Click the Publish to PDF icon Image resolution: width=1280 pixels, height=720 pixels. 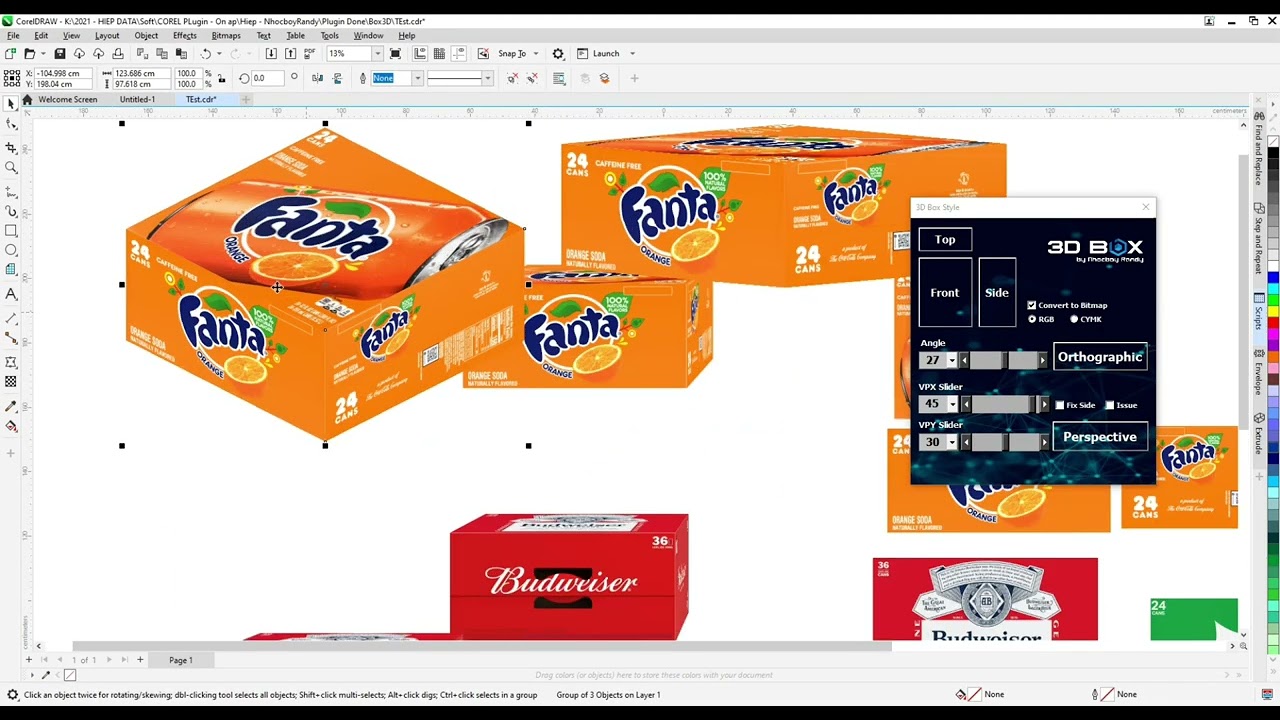point(309,54)
